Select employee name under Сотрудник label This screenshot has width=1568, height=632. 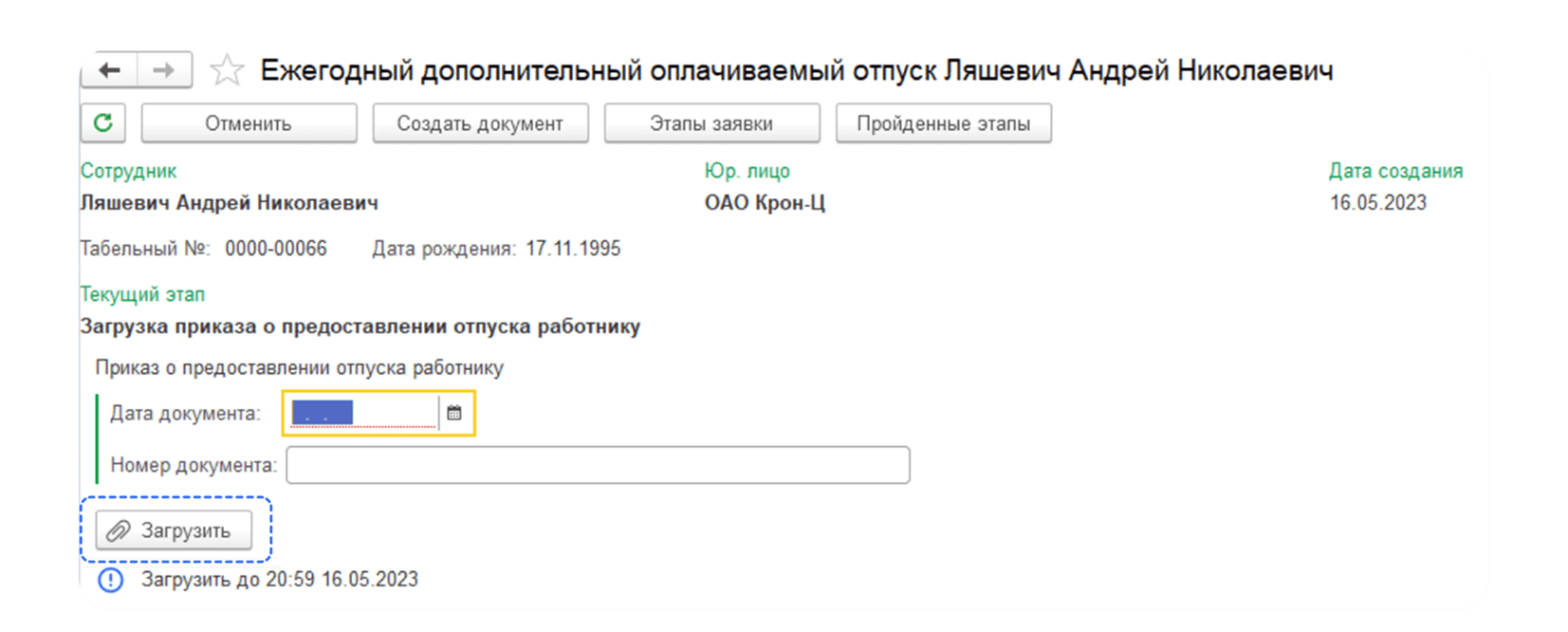click(x=229, y=203)
